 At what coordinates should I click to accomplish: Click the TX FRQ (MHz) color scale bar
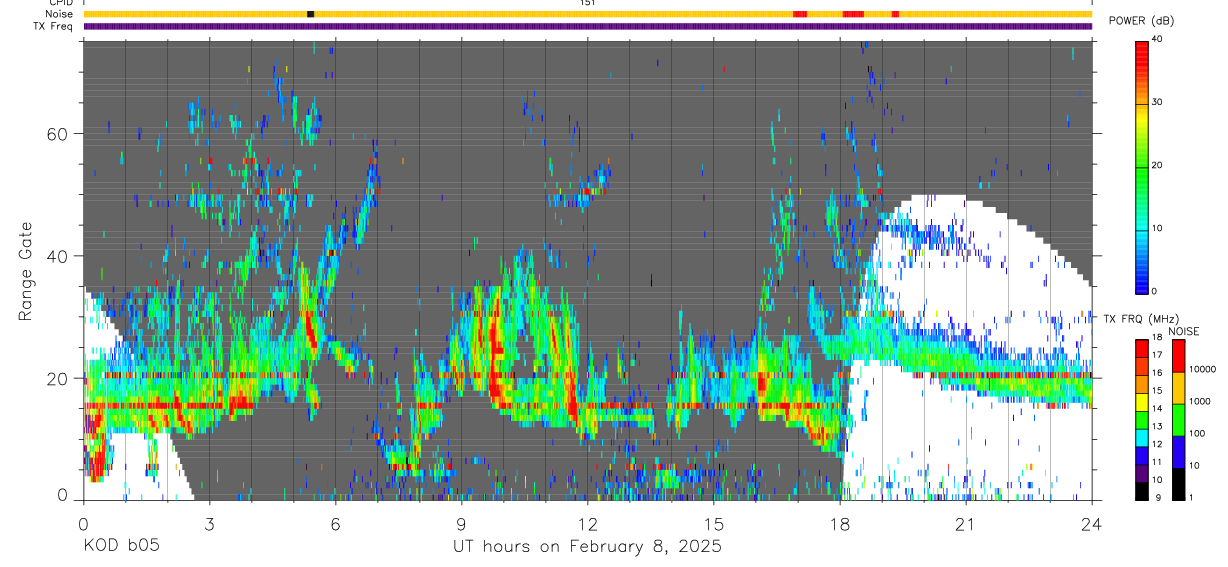pyautogui.click(x=1141, y=419)
